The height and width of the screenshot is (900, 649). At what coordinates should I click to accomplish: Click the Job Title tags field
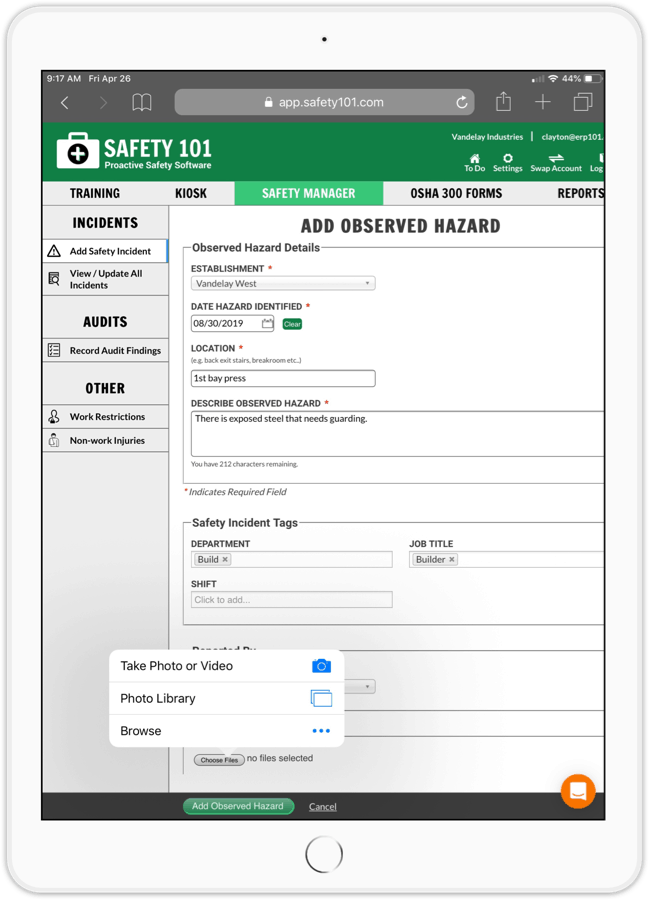click(x=507, y=560)
